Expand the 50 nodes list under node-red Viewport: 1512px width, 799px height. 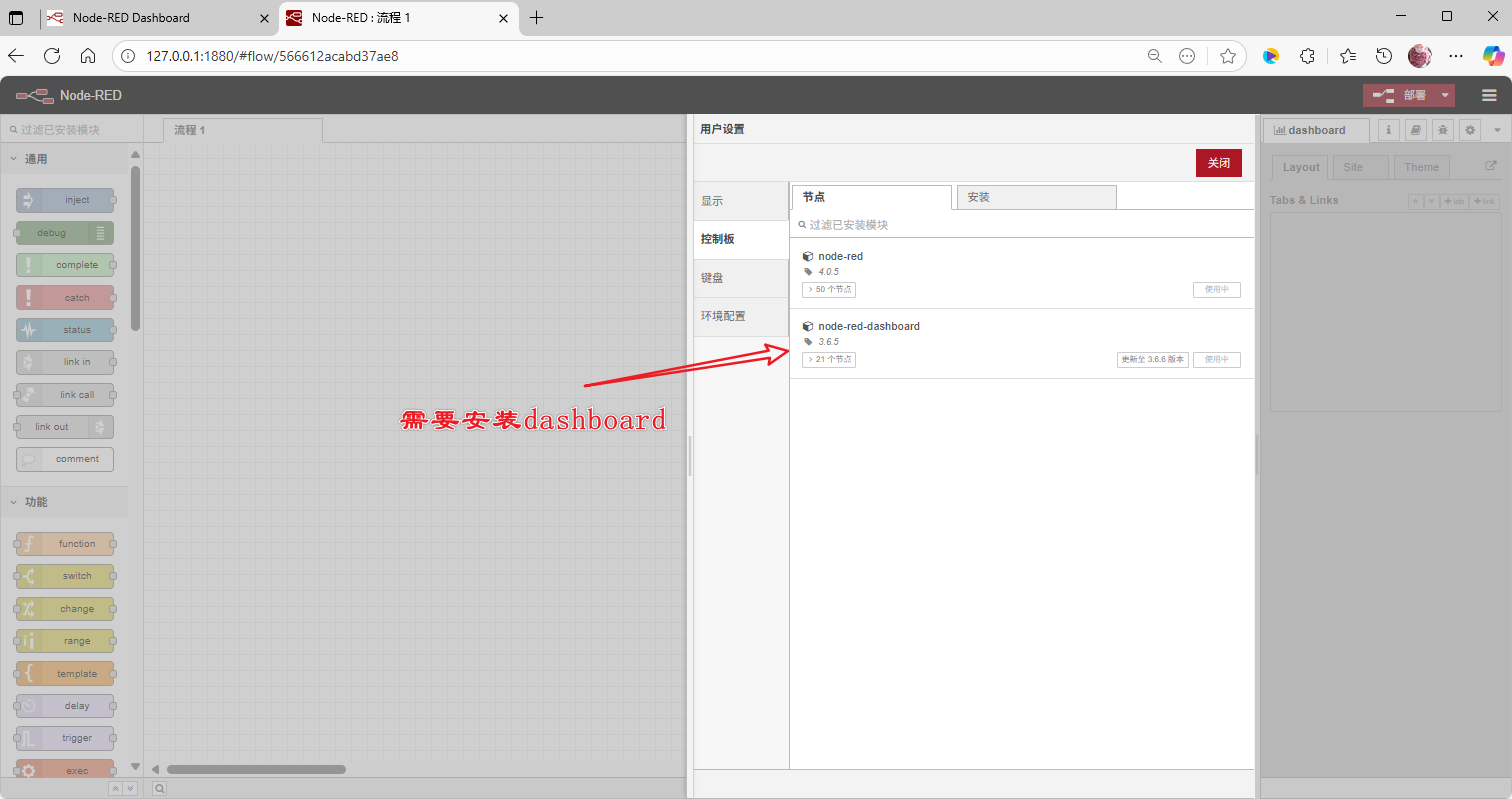coord(829,290)
